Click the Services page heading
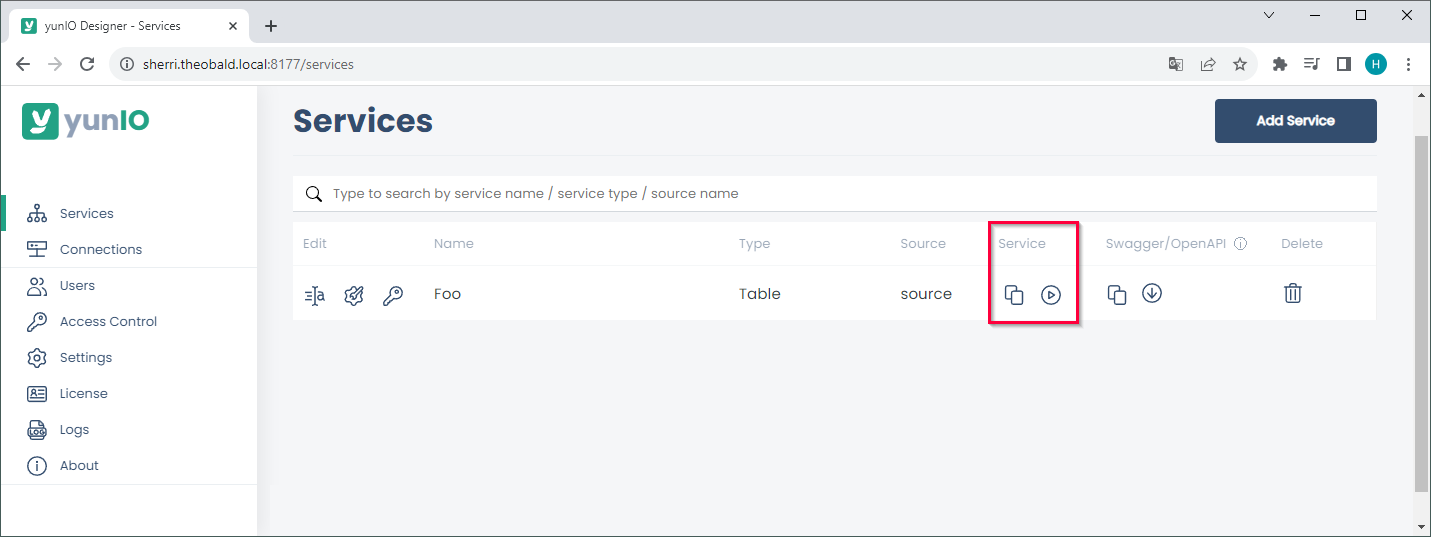 pyautogui.click(x=363, y=121)
